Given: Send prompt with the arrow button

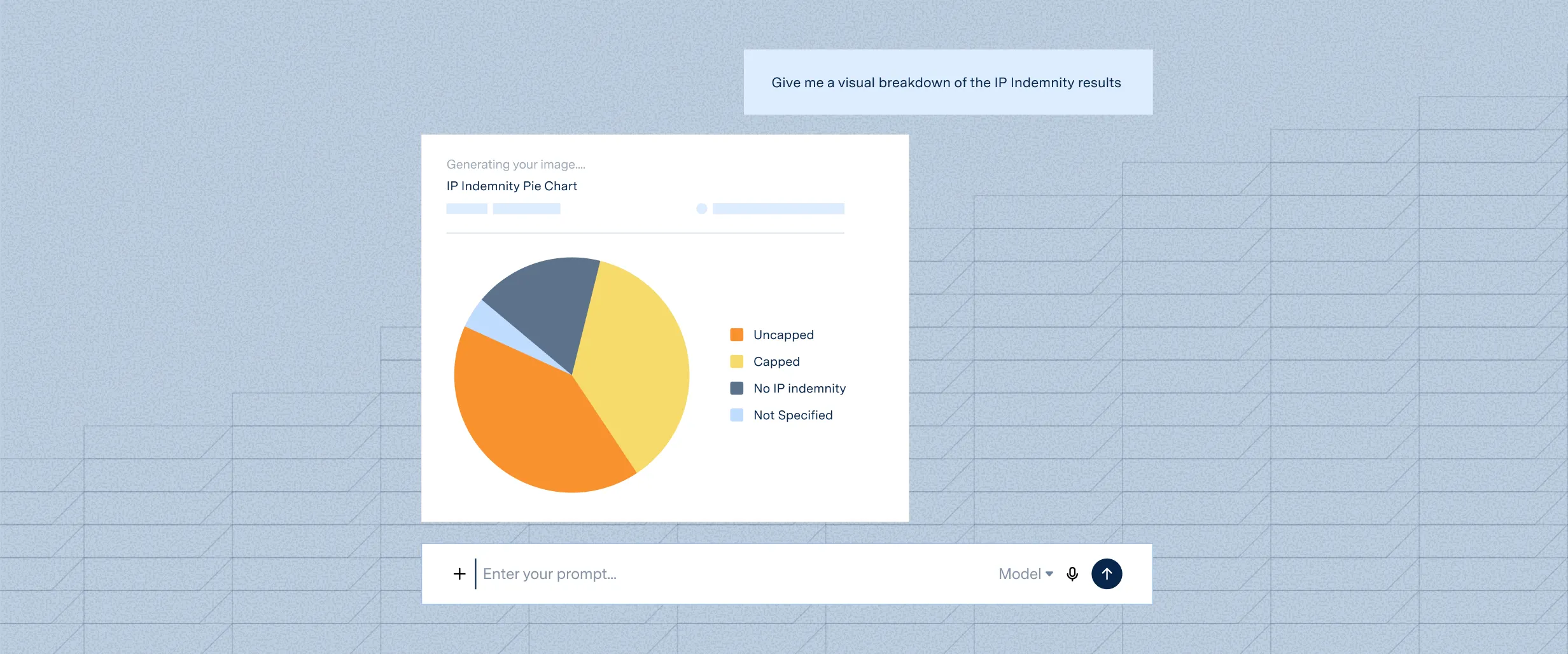Looking at the screenshot, I should [x=1107, y=574].
